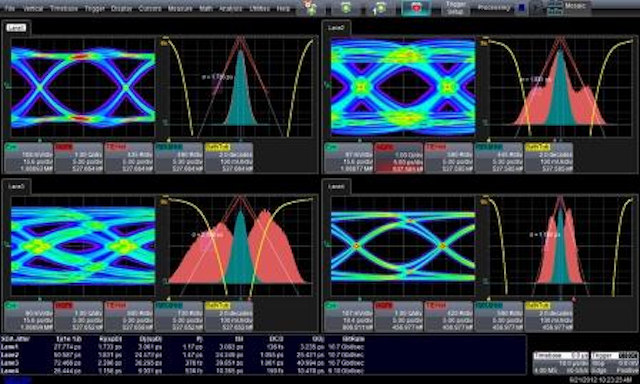Open the Timebase descriptor box at bottom right
This screenshot has height=384, width=640.
[x=560, y=363]
